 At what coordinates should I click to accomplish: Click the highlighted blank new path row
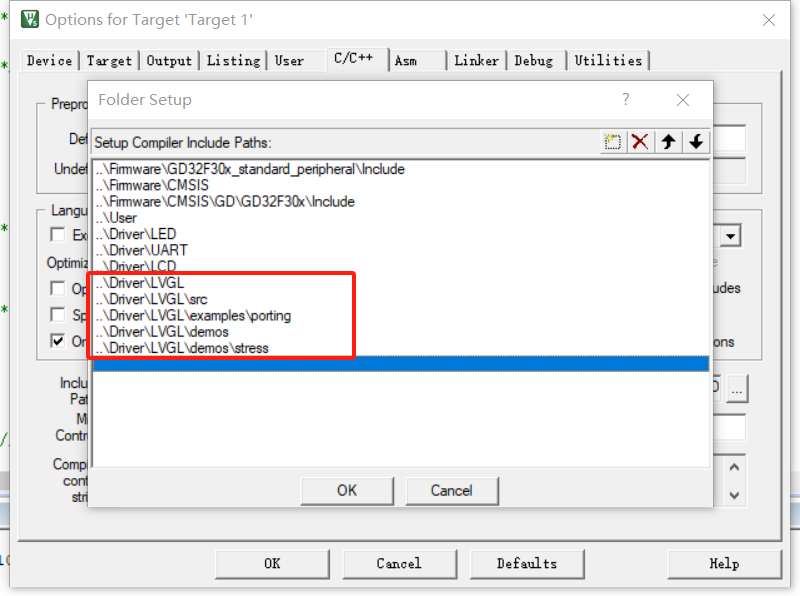tap(401, 364)
